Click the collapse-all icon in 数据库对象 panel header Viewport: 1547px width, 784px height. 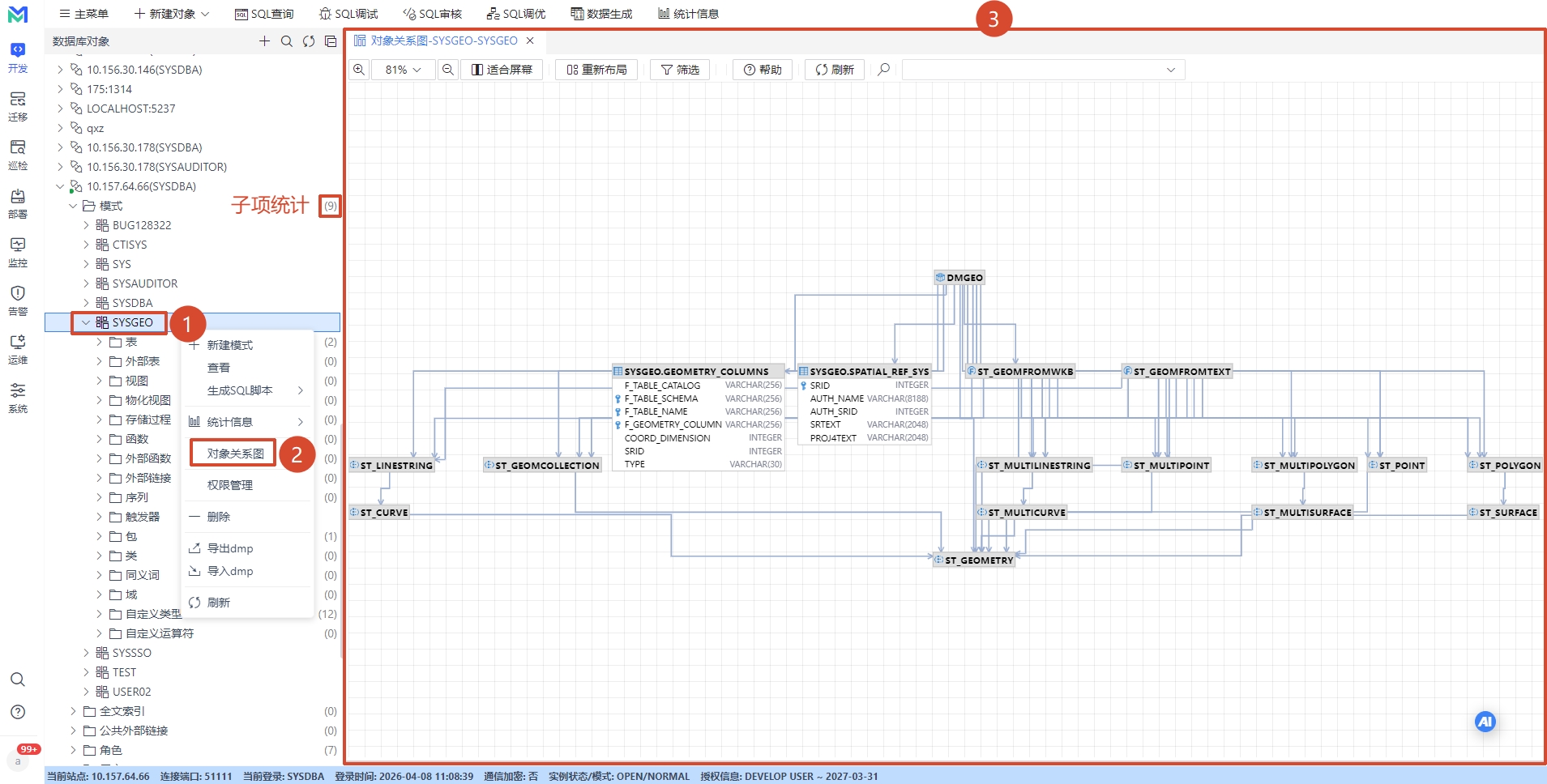pos(331,41)
